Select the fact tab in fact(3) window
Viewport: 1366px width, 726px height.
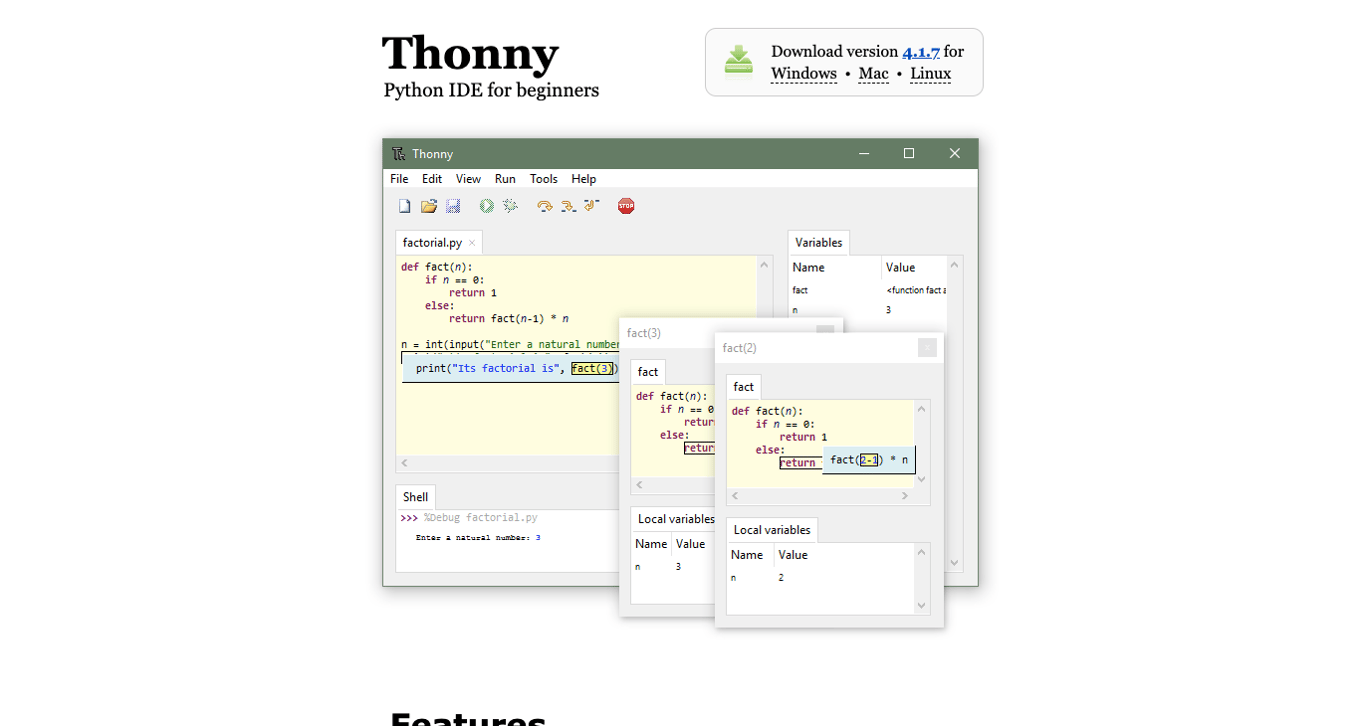(x=648, y=372)
